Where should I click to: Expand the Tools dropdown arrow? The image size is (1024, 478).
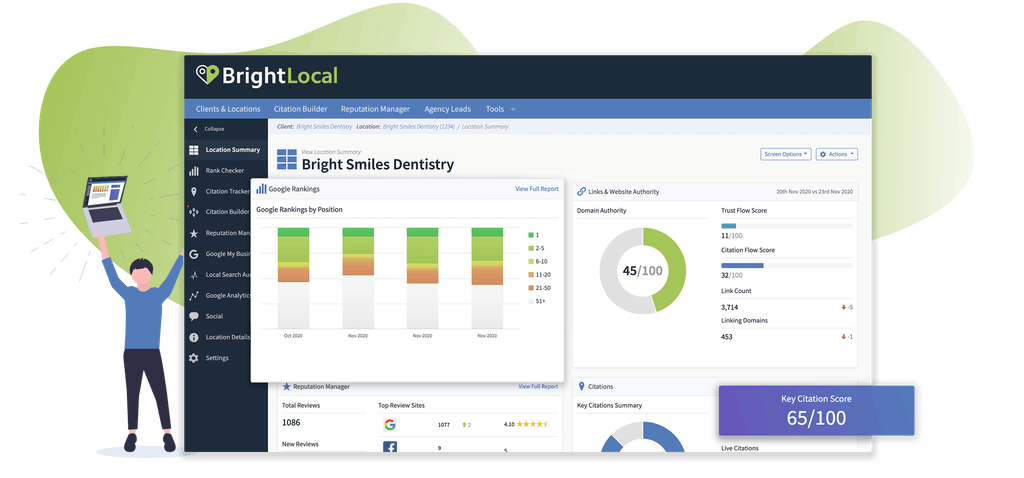(513, 110)
